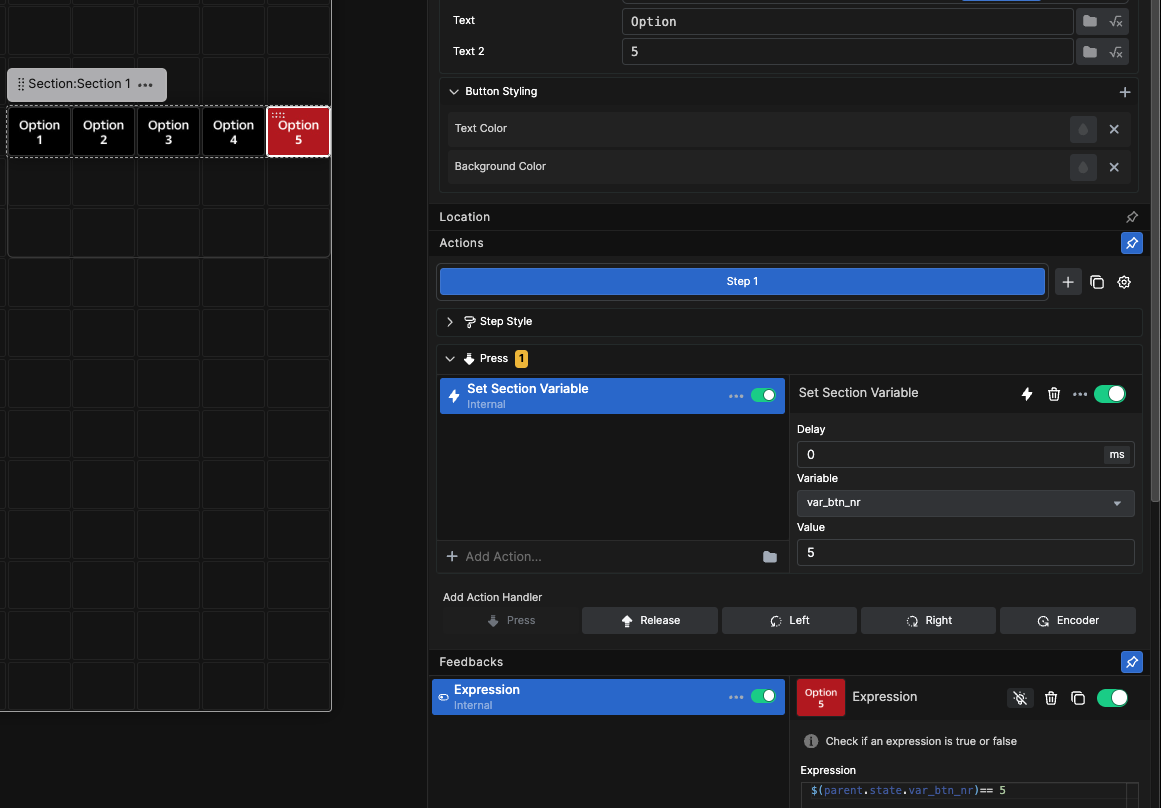Disable Expression feedback using detail toggle
1161x808 pixels.
coord(1112,698)
